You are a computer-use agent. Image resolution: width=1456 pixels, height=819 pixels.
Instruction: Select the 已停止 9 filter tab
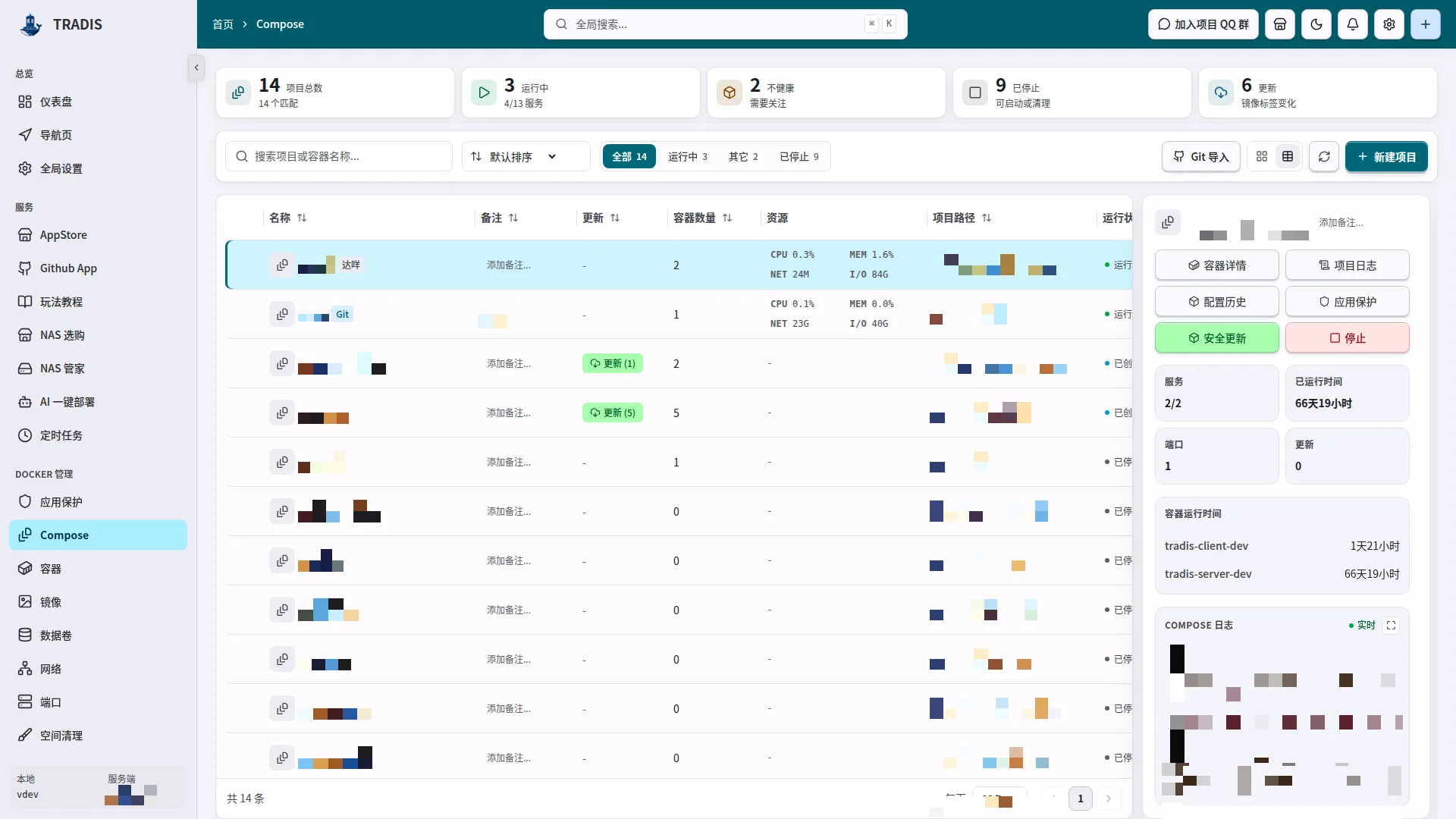(799, 156)
